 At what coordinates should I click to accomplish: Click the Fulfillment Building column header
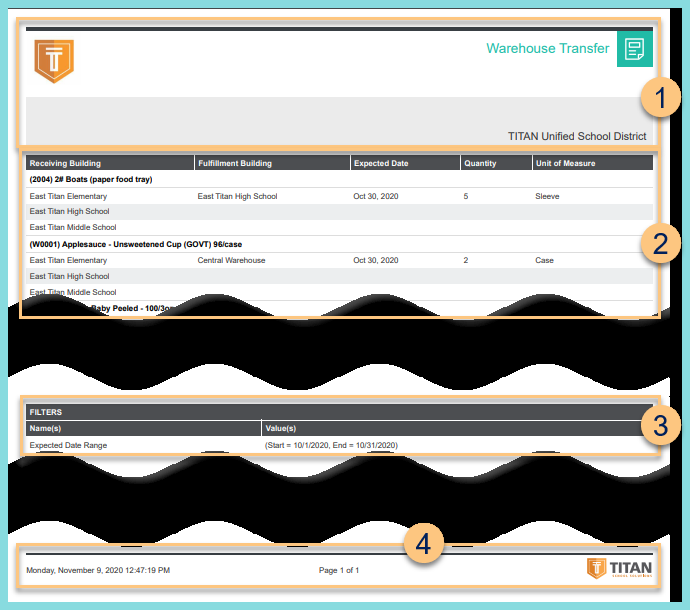click(x=272, y=163)
